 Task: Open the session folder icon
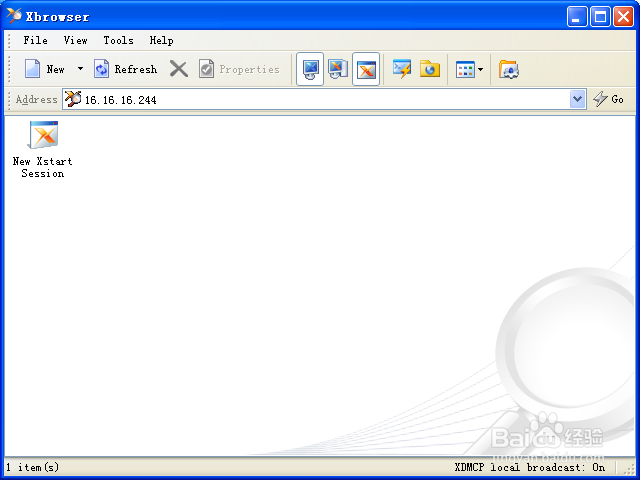click(430, 69)
